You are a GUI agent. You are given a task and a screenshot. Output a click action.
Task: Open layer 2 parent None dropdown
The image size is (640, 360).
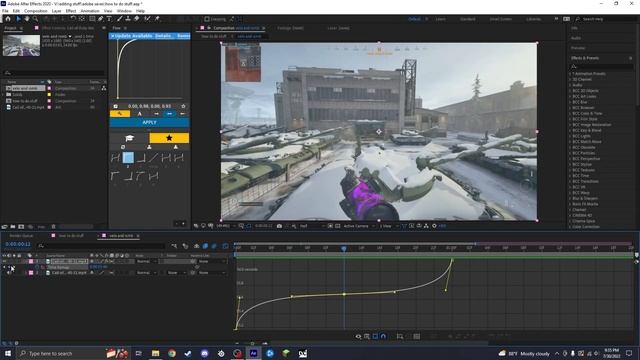pyautogui.click(x=212, y=272)
